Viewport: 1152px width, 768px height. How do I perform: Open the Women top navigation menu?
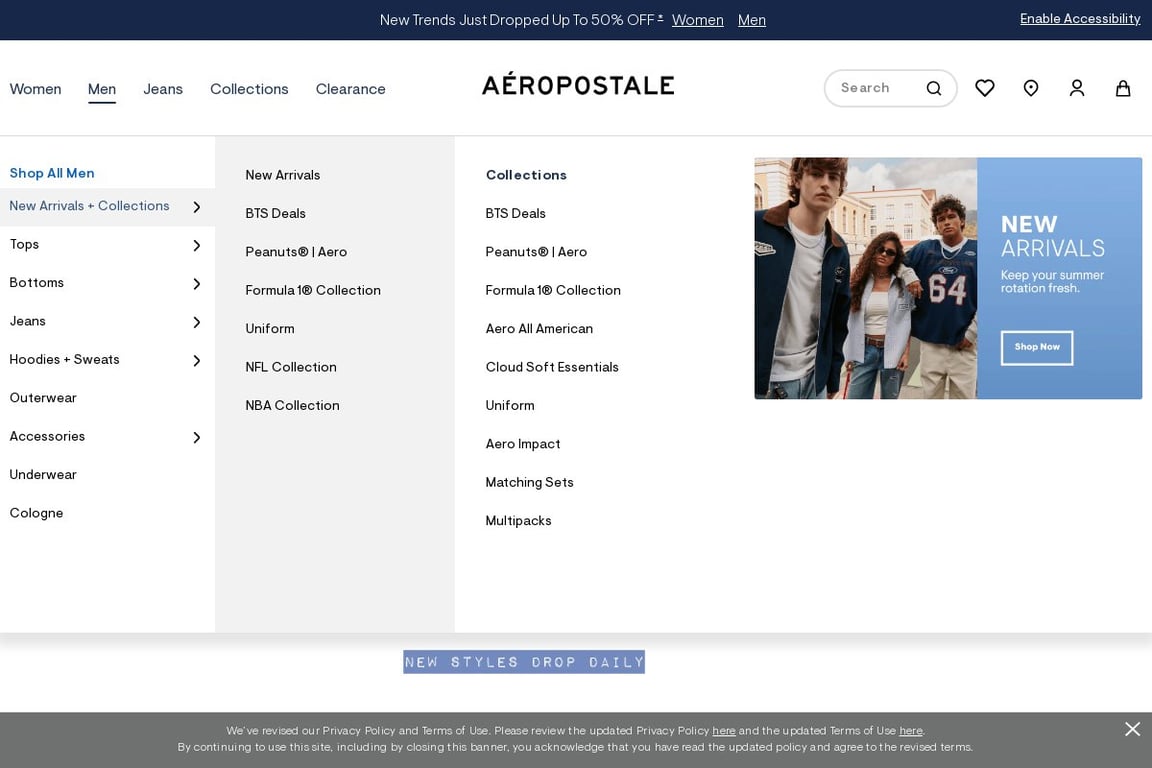coord(35,89)
